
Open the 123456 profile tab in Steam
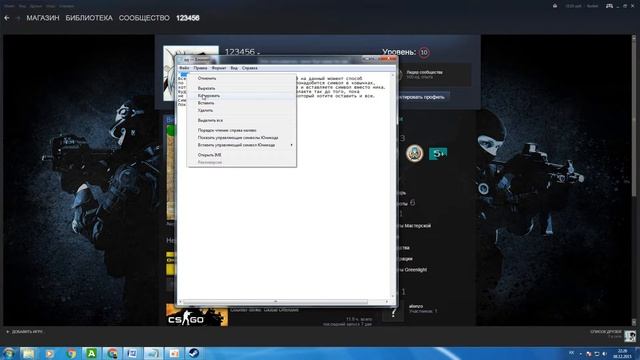click(x=188, y=18)
